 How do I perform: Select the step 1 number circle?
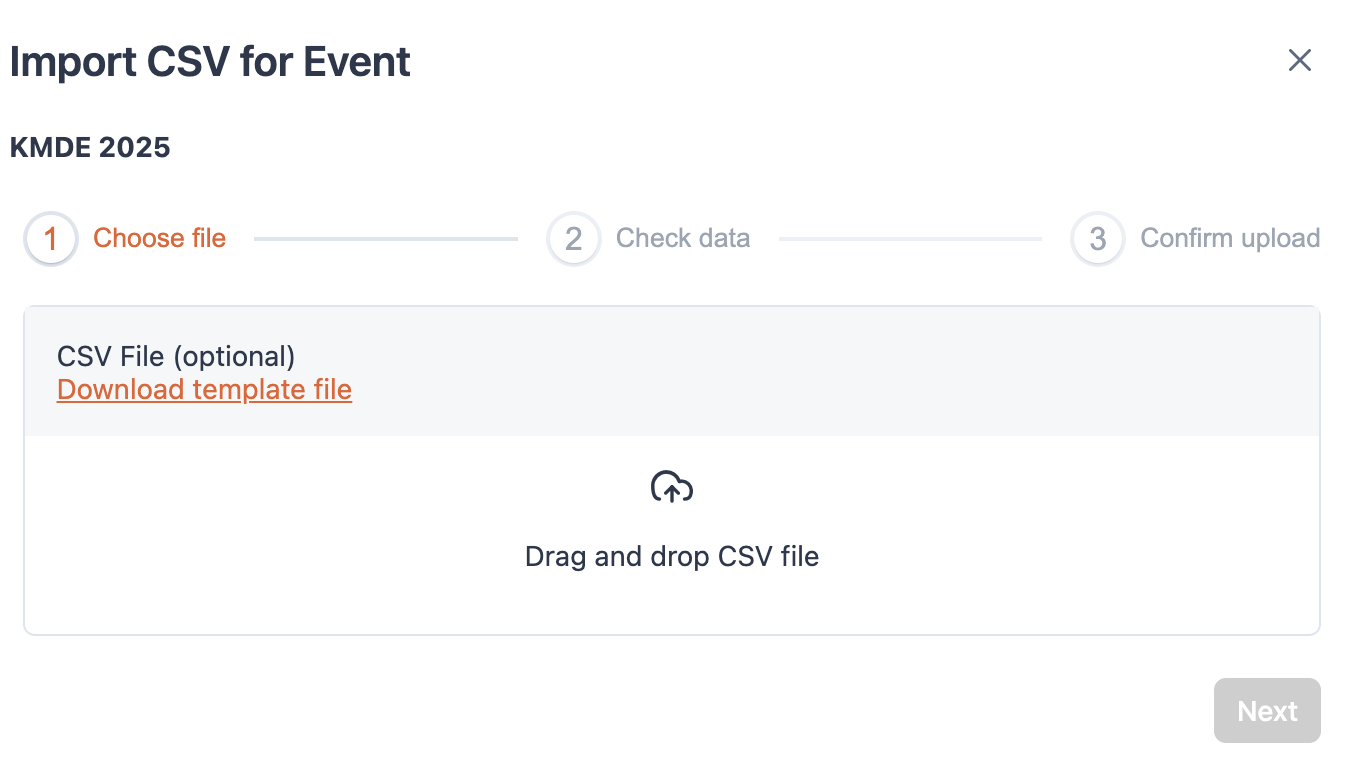pyautogui.click(x=51, y=239)
